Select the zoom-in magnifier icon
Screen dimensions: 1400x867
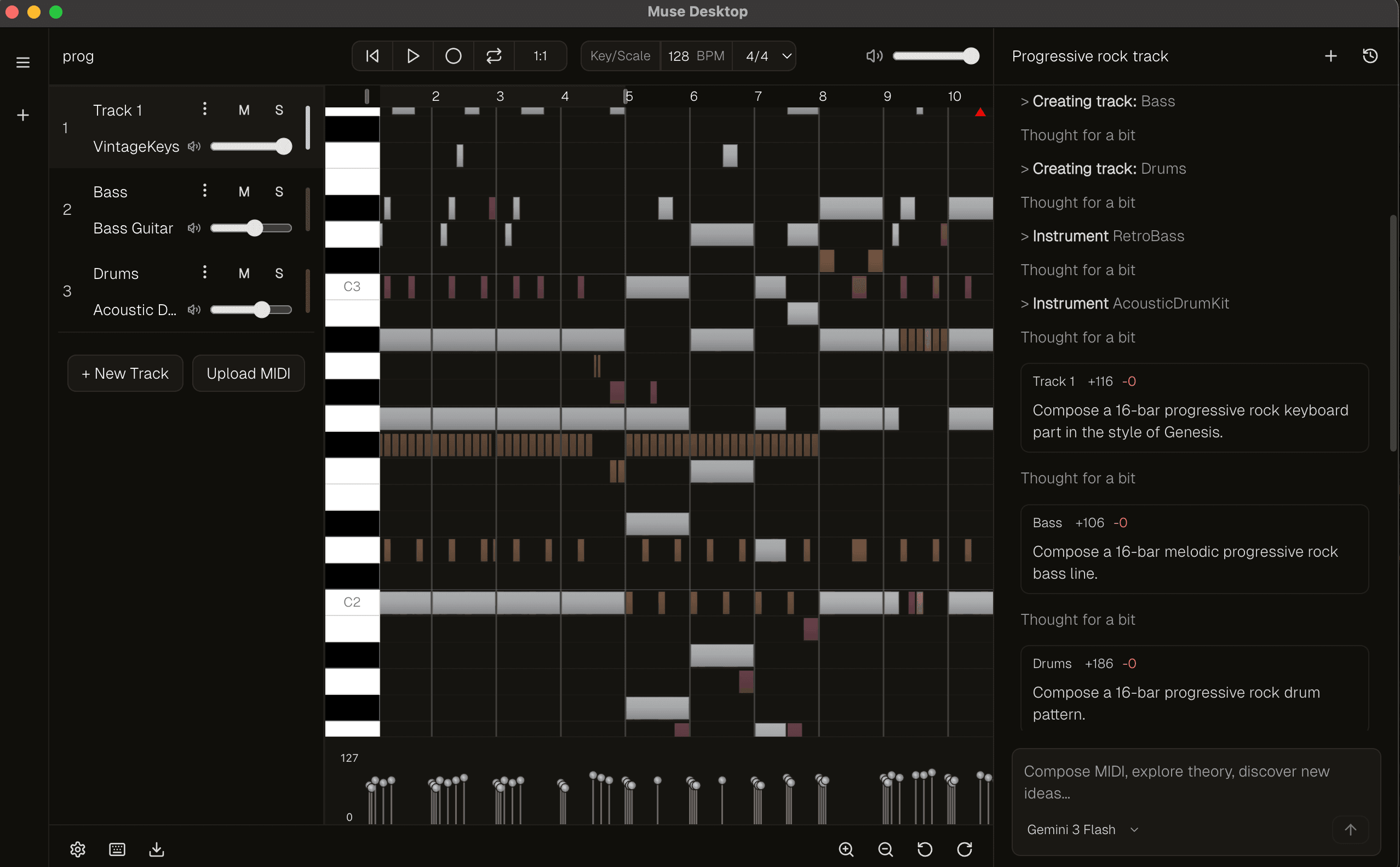(x=846, y=850)
